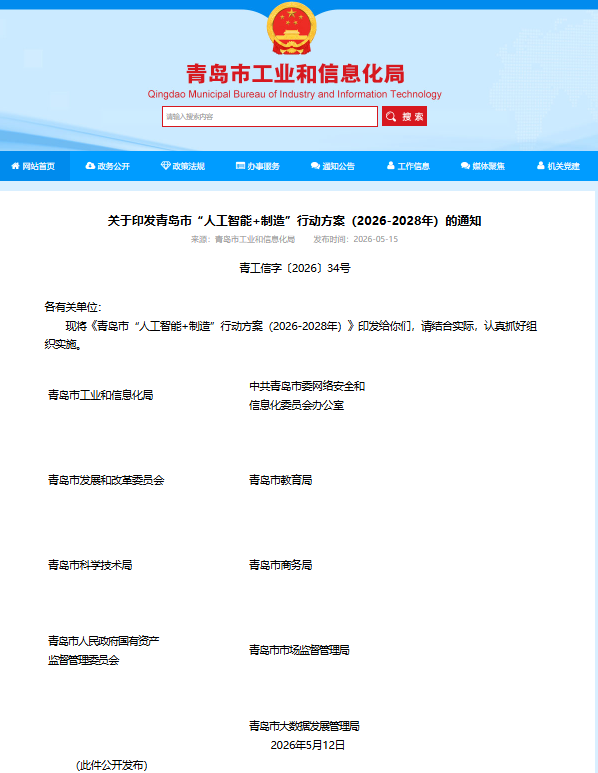Click the home icon beside 网站首页
This screenshot has width=598, height=773.
[x=15, y=166]
